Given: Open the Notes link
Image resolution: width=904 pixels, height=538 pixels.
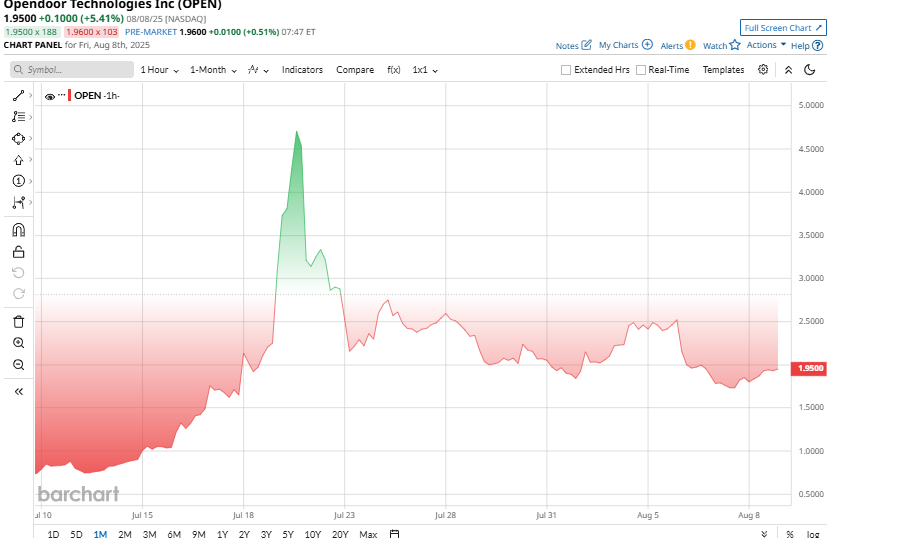Looking at the screenshot, I should pyautogui.click(x=567, y=46).
